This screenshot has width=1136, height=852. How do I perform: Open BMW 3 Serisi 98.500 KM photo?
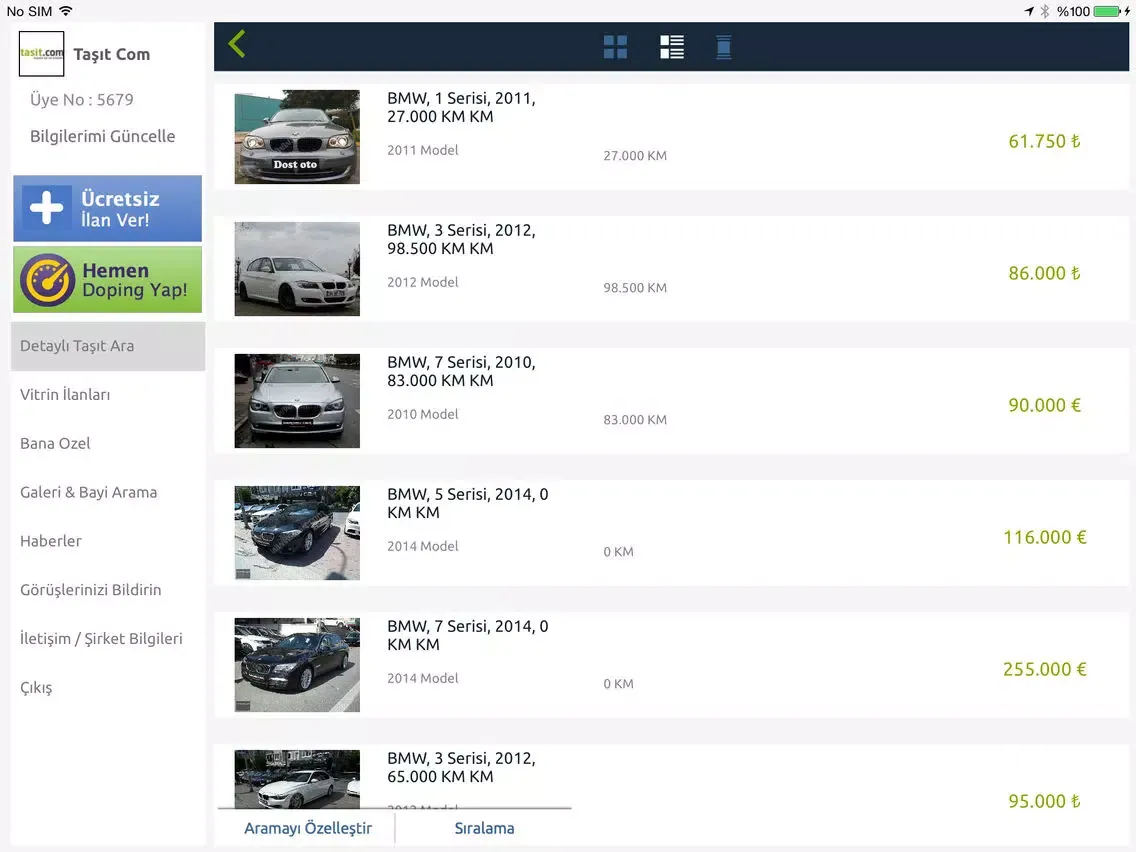click(297, 269)
